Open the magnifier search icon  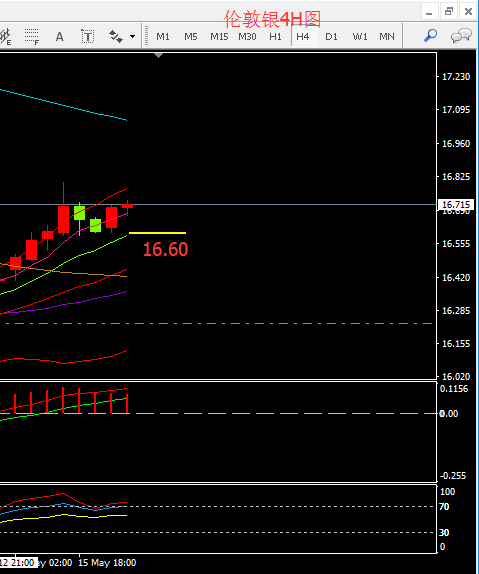pos(430,36)
